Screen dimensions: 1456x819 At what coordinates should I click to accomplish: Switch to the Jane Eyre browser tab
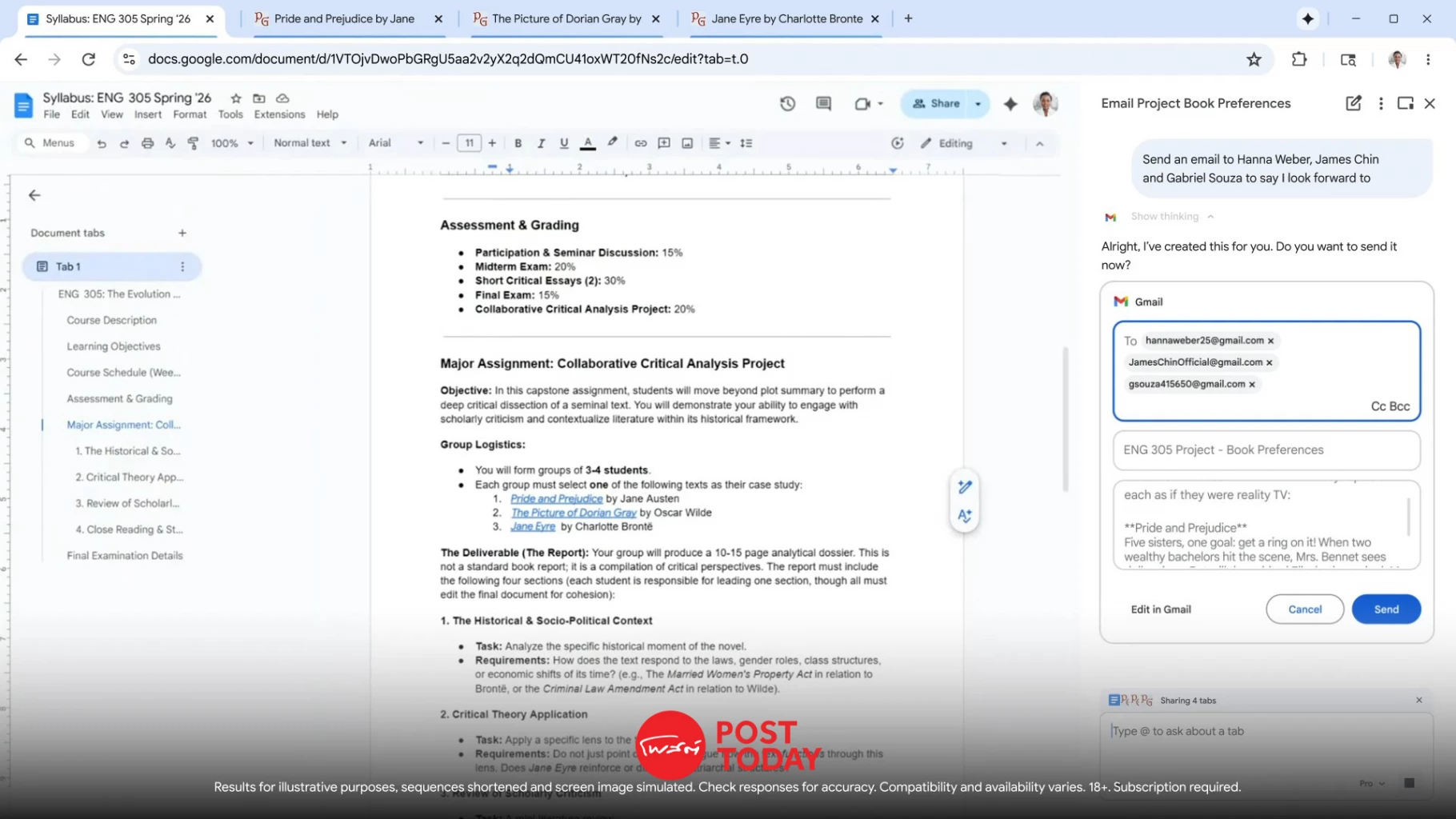[786, 18]
